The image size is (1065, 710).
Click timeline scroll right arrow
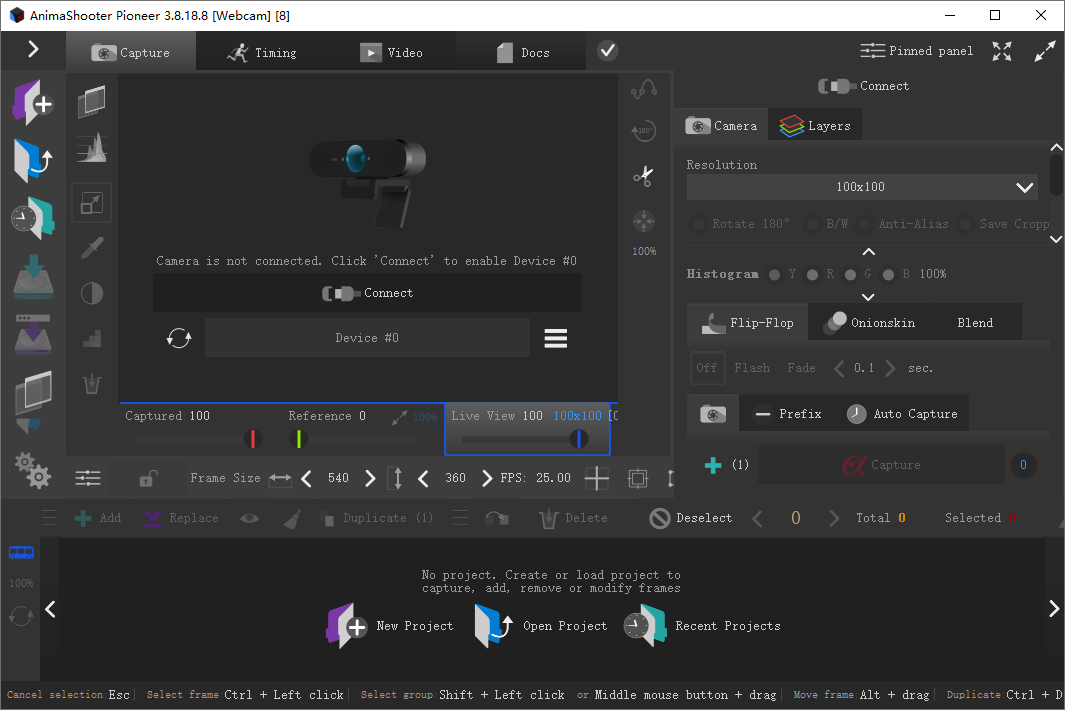click(1053, 608)
